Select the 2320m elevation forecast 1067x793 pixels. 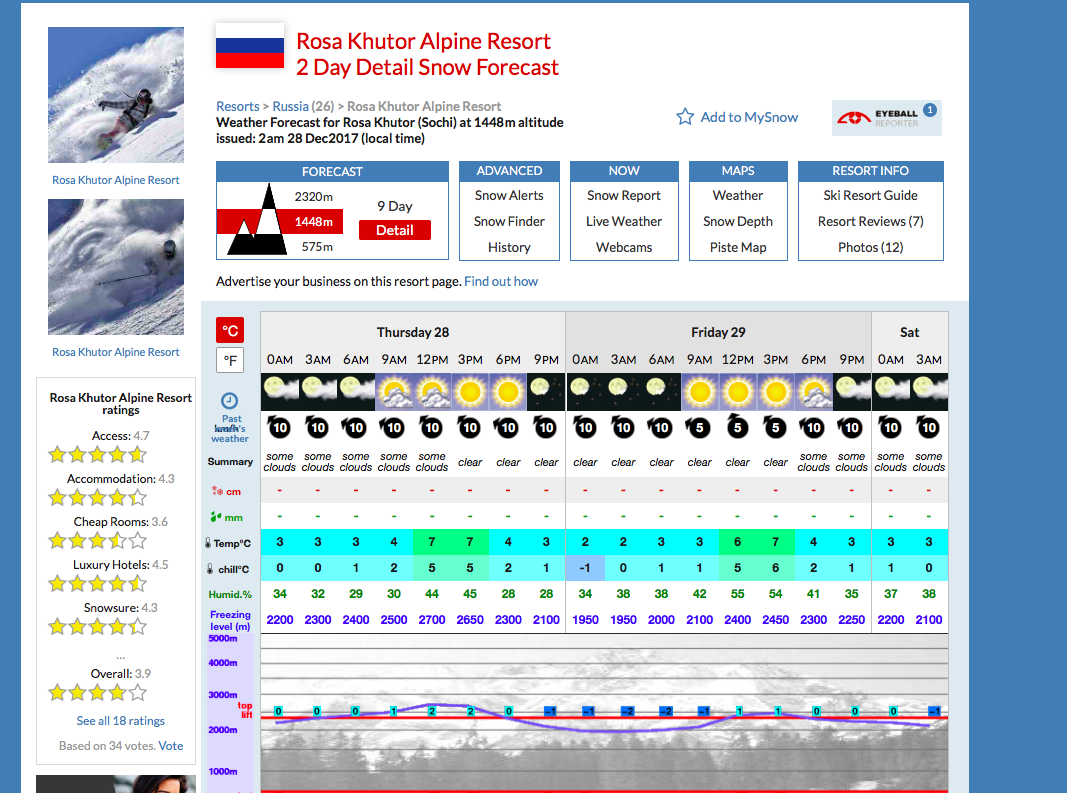tap(314, 197)
